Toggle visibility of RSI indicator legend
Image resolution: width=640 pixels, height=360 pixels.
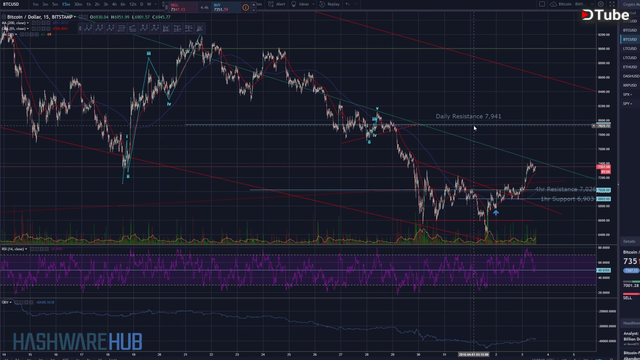point(32,249)
